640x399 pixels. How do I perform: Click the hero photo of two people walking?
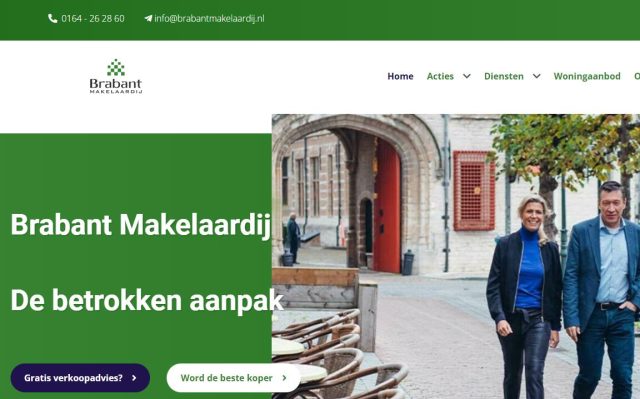pos(456,257)
